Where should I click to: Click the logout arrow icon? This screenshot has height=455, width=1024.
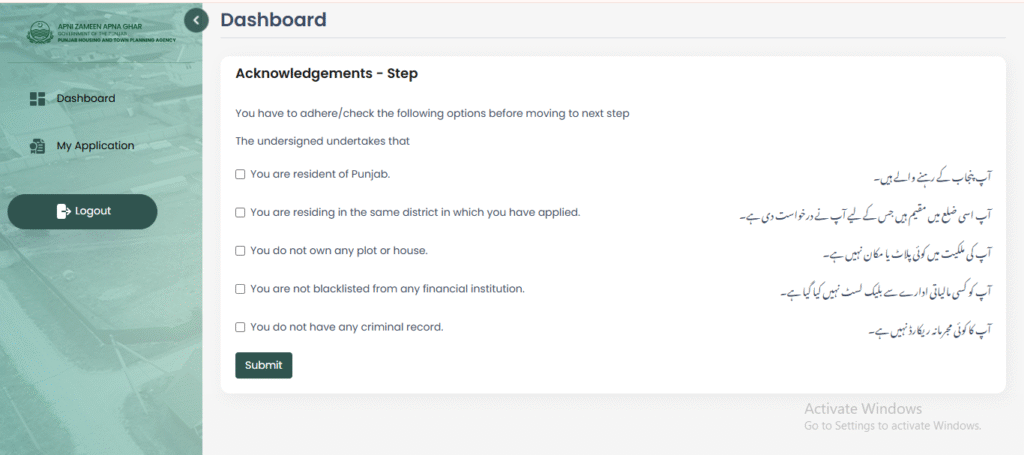(x=63, y=211)
